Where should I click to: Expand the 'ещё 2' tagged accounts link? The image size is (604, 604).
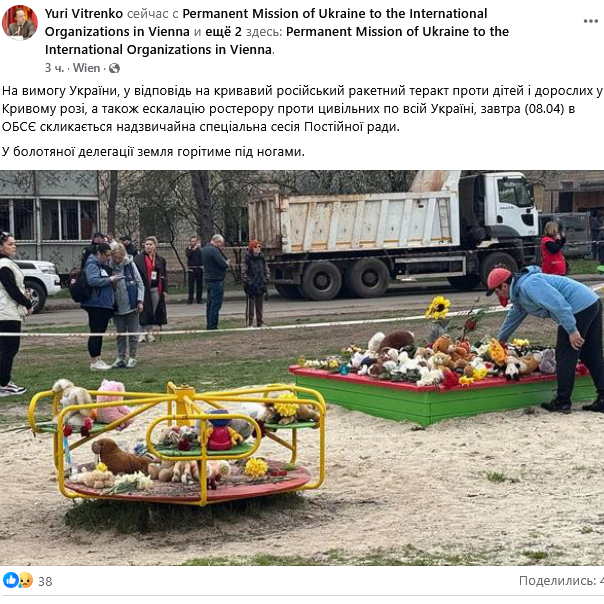coord(223,32)
